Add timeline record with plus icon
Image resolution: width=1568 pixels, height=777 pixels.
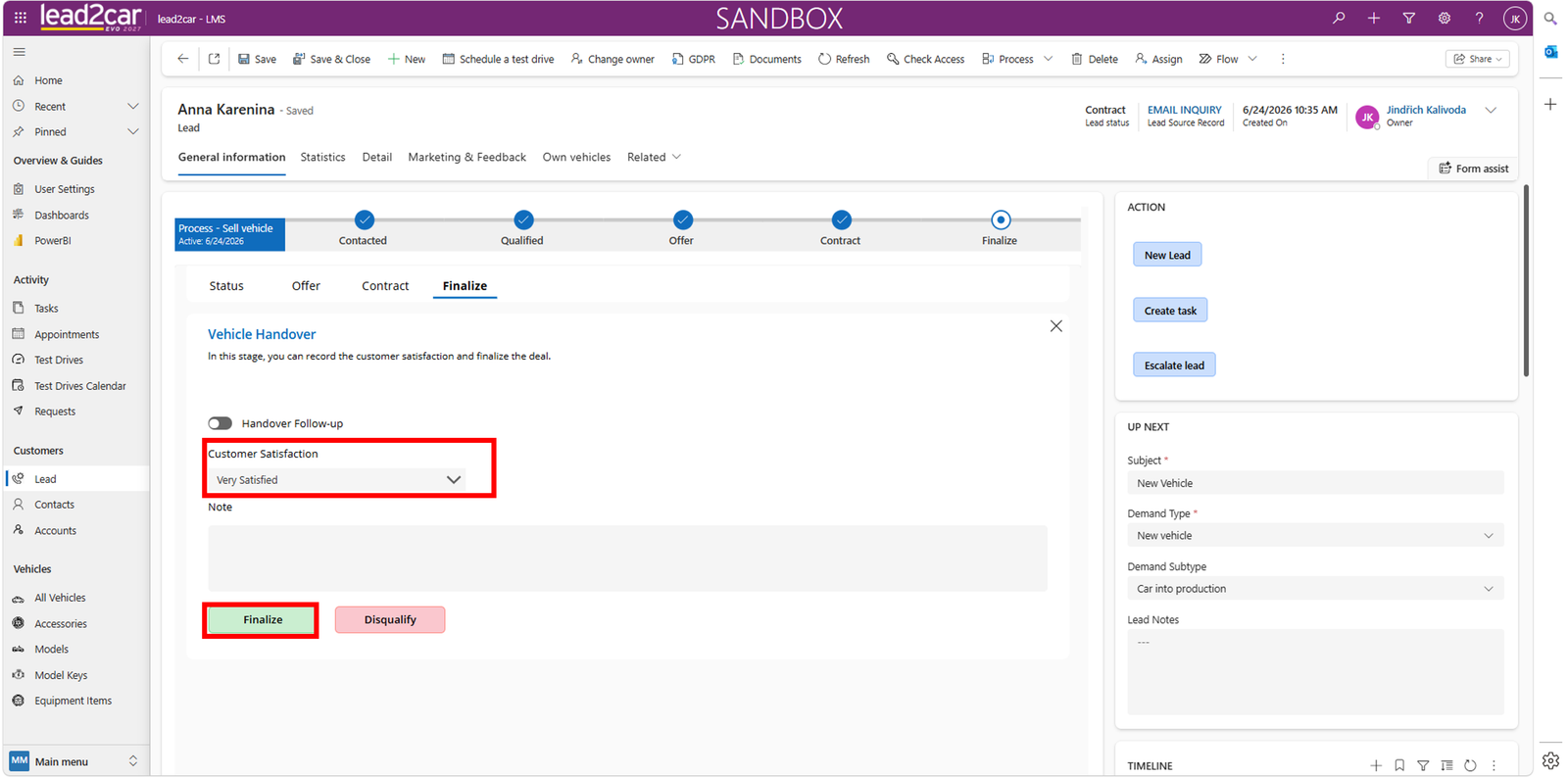[1376, 765]
